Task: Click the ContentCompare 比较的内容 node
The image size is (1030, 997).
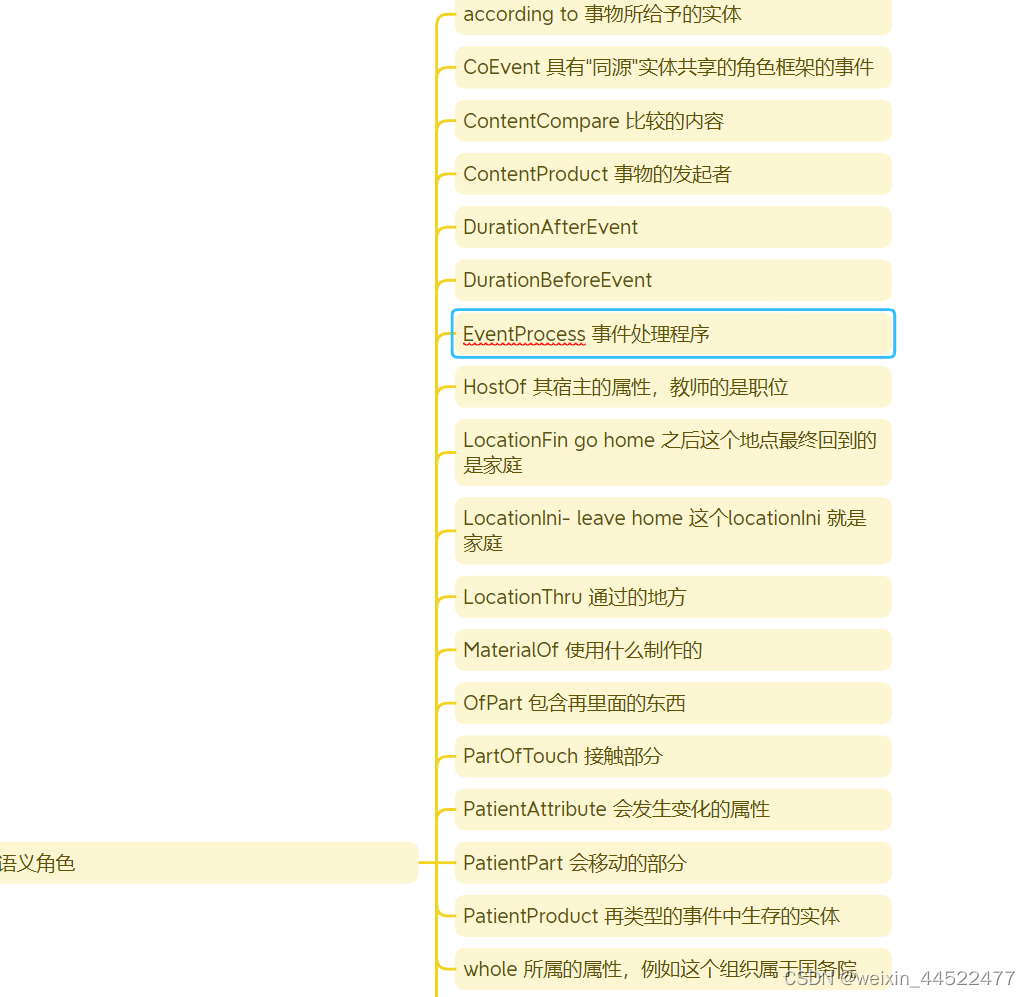Action: click(x=673, y=121)
